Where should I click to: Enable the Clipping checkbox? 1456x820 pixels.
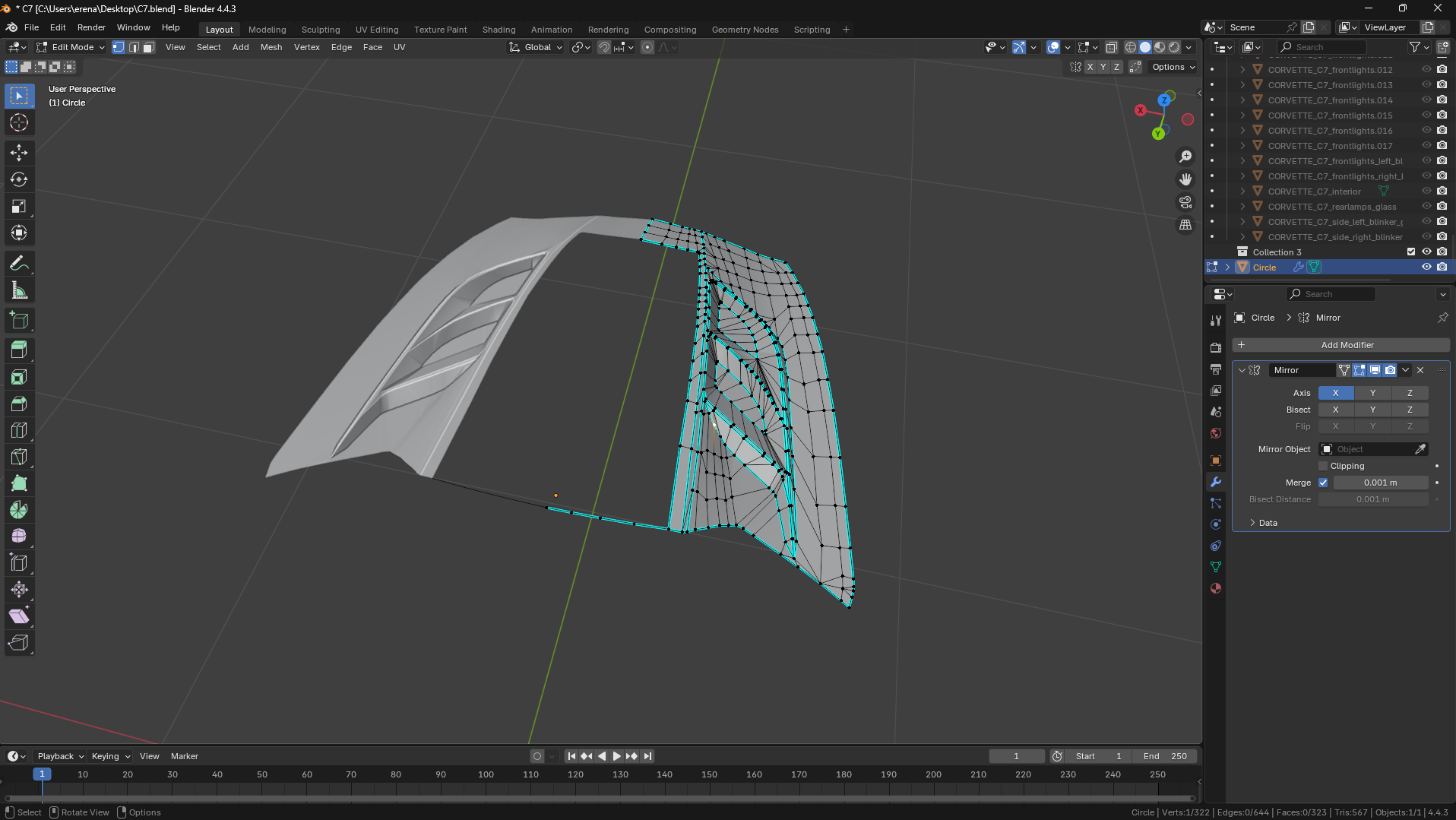point(1323,466)
